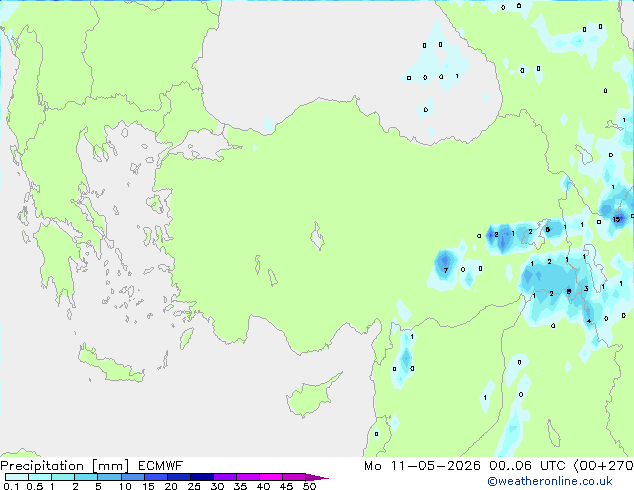Click the '00..06 UTC' time range text
This screenshot has height=490, width=634.
(527, 466)
